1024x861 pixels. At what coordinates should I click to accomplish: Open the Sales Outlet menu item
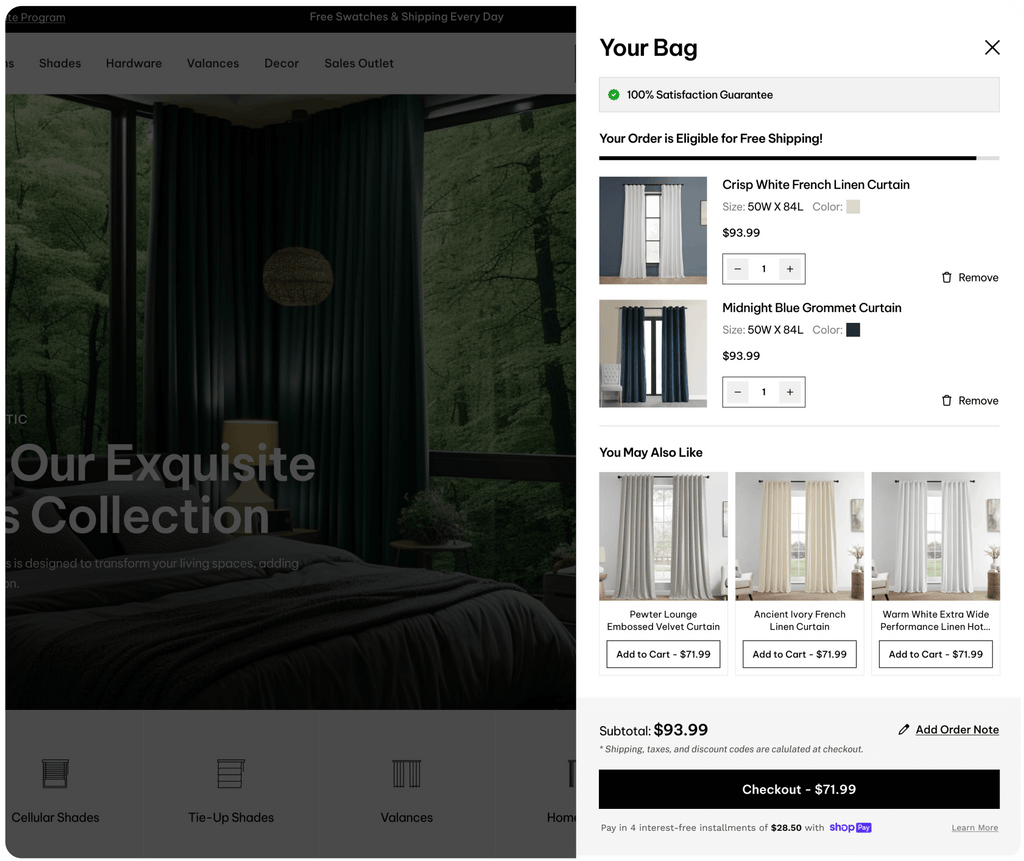pos(359,63)
